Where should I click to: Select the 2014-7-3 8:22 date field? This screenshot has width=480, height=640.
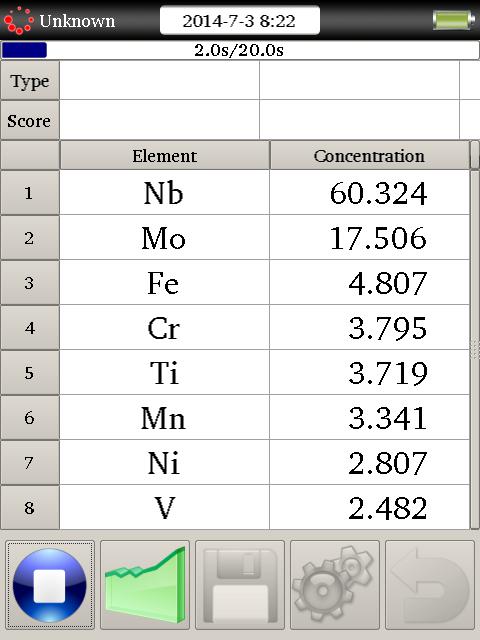(x=240, y=20)
